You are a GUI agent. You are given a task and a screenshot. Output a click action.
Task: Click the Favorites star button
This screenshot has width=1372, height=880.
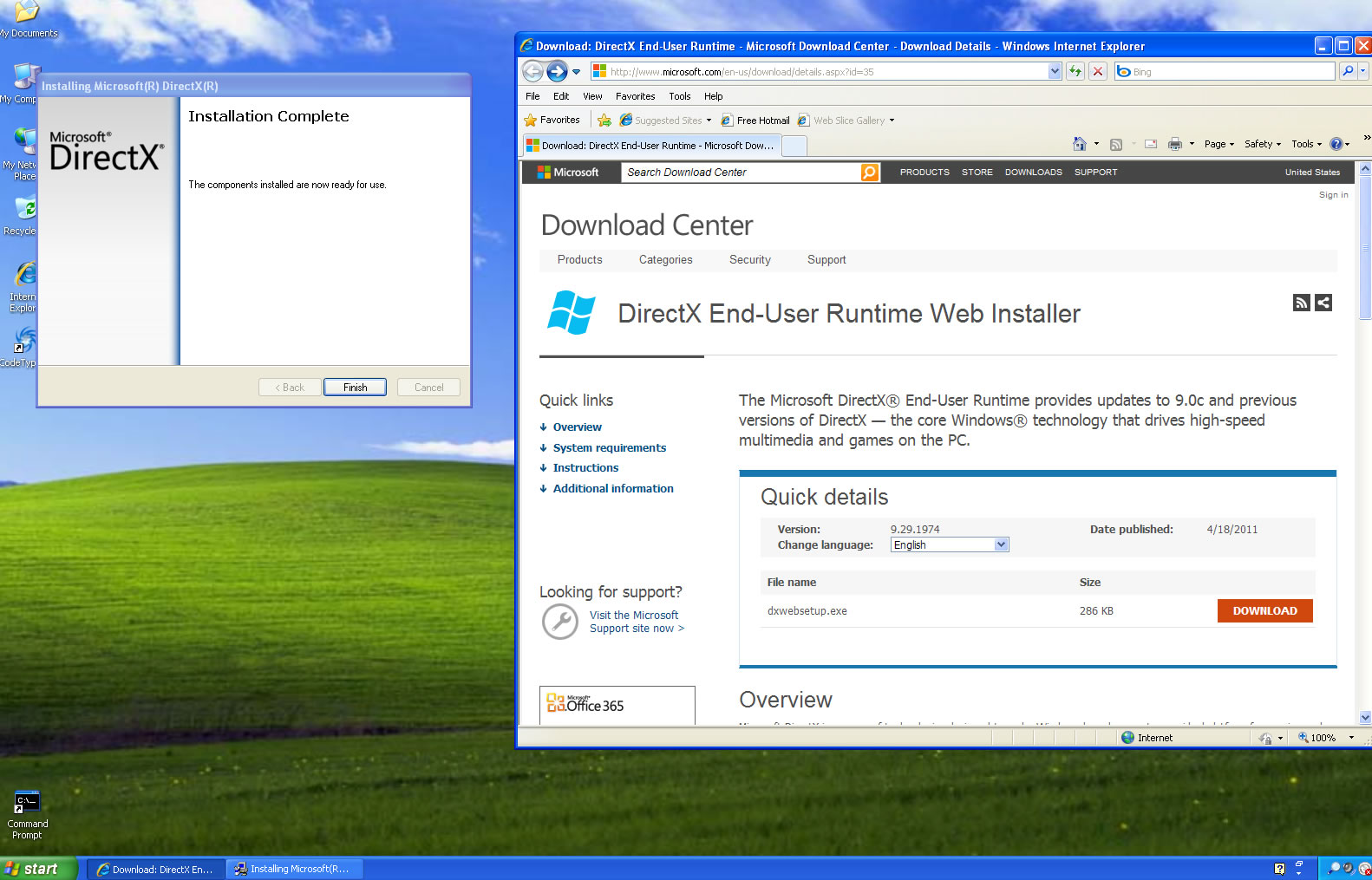552,121
